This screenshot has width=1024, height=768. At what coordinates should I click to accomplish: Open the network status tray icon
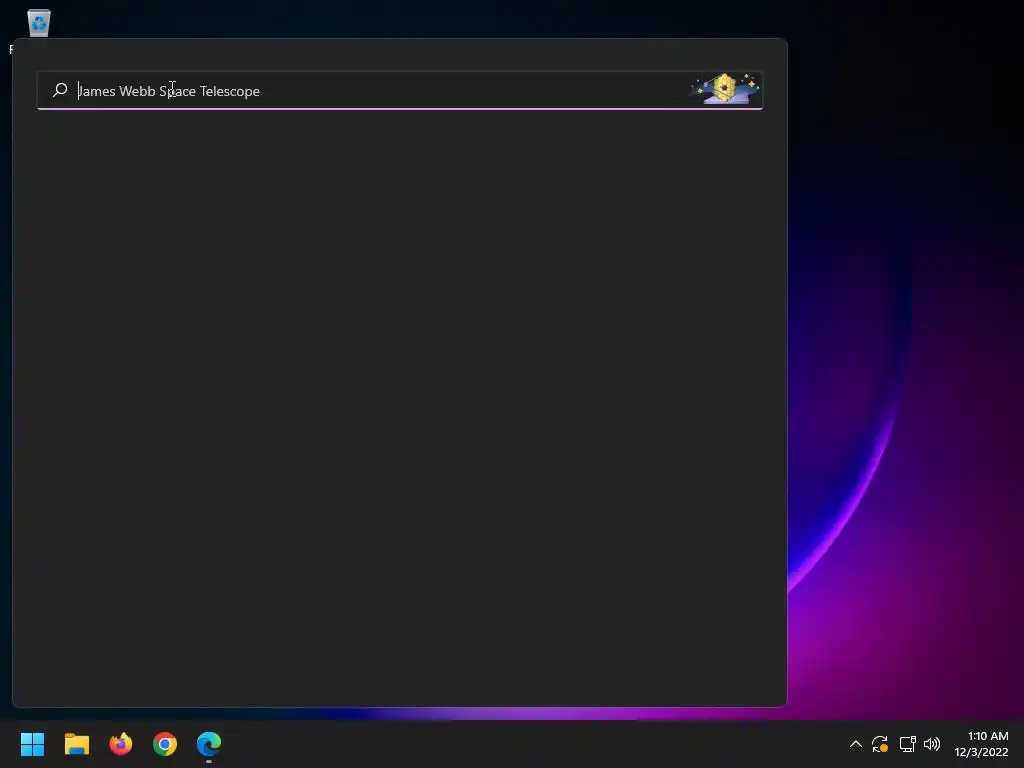pos(907,744)
